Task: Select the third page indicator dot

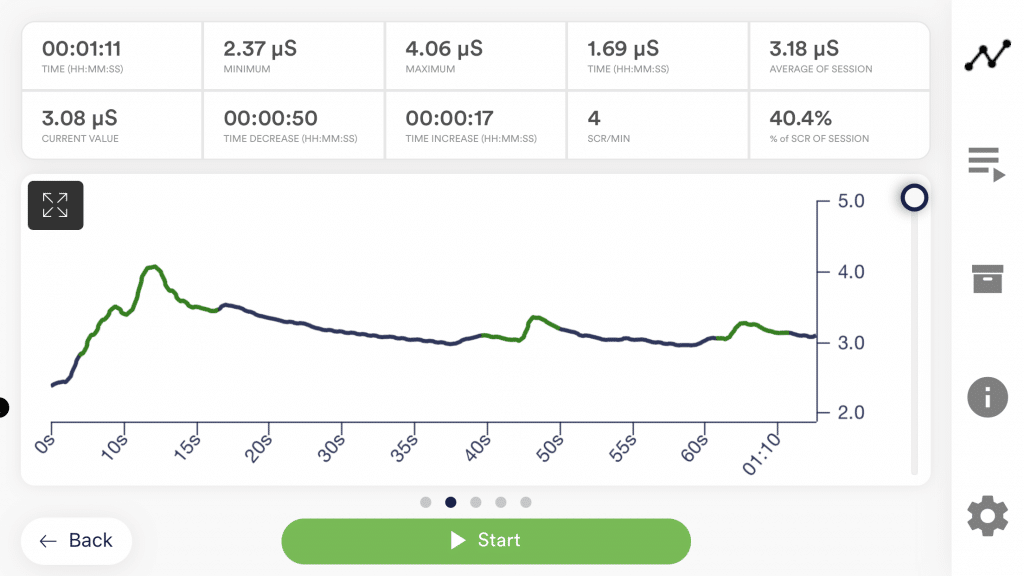Action: (x=476, y=502)
